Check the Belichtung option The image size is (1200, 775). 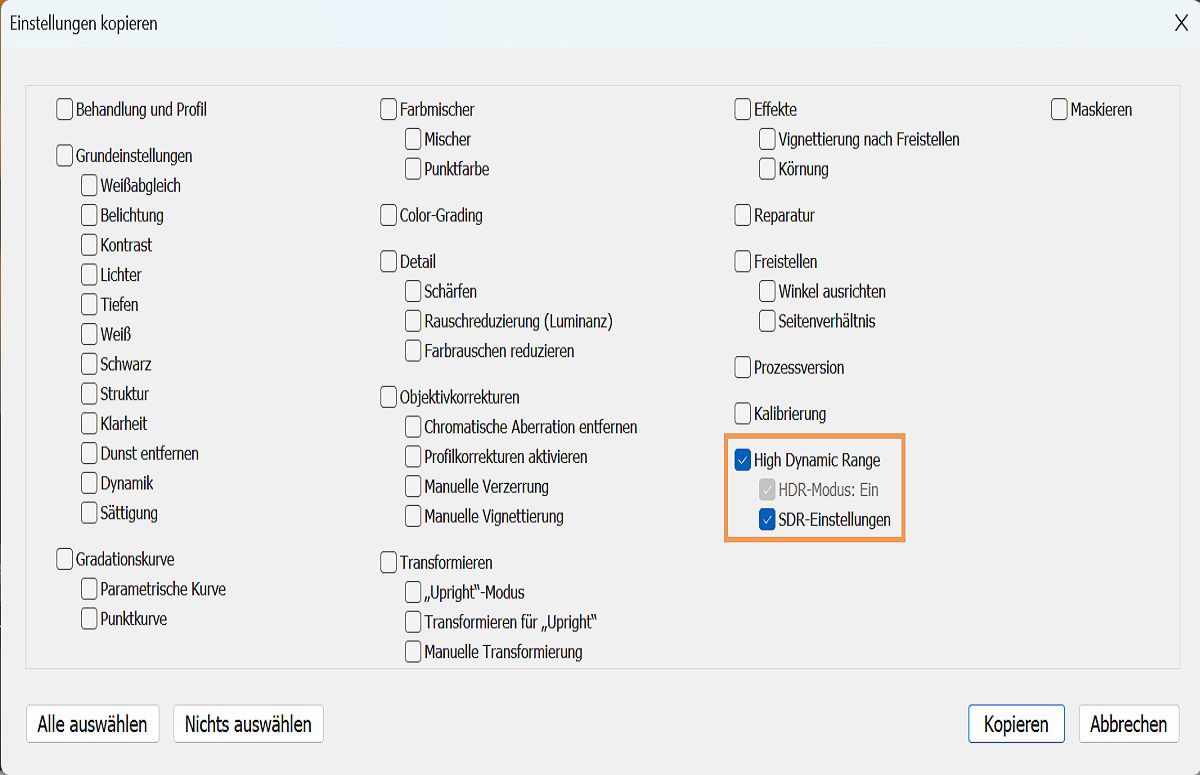[x=90, y=215]
